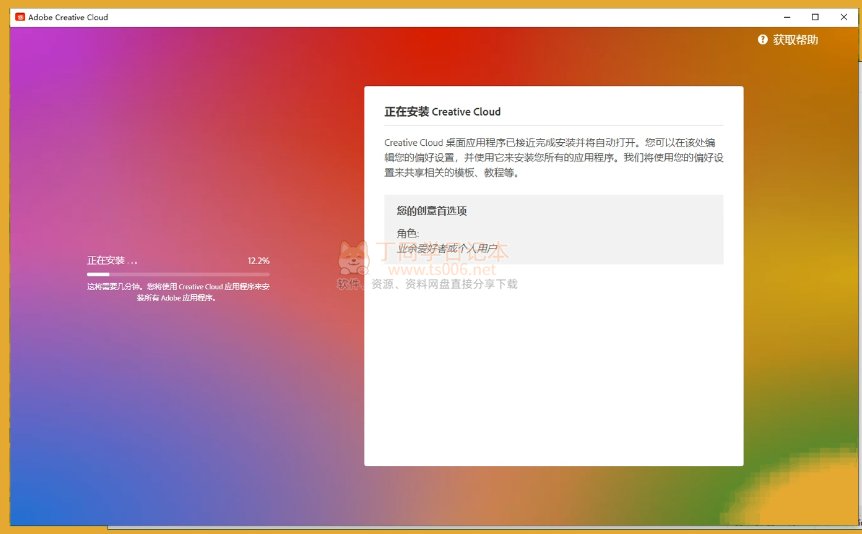Click the 这将需要几分钟 note under the progress bar
The height and width of the screenshot is (534, 862).
coord(178,292)
